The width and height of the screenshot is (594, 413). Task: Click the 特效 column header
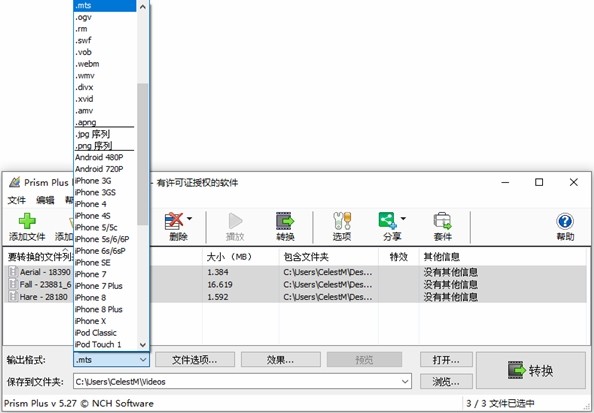399,257
